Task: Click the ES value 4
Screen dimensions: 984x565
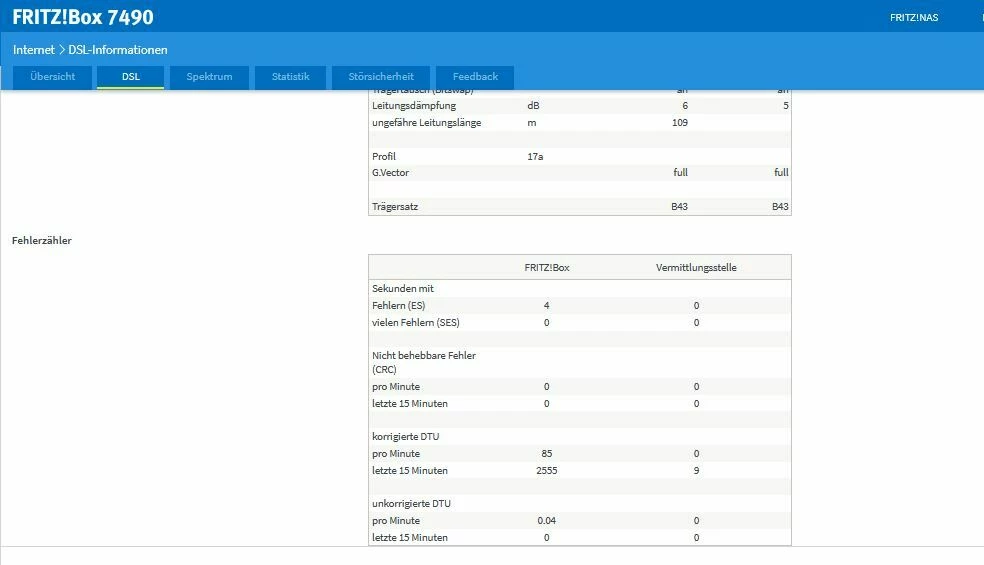Action: (x=547, y=306)
